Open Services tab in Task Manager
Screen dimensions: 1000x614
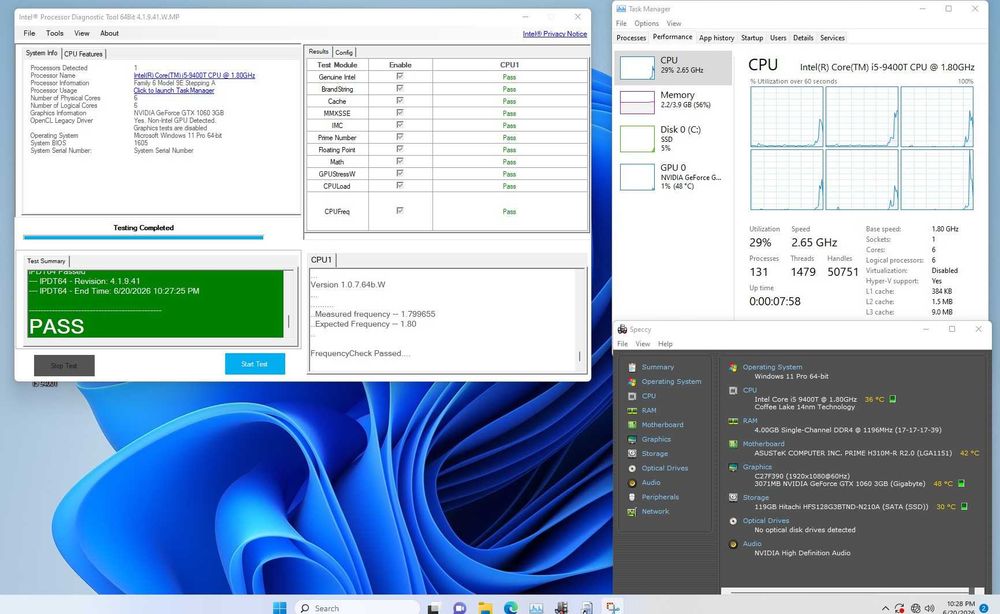point(832,38)
